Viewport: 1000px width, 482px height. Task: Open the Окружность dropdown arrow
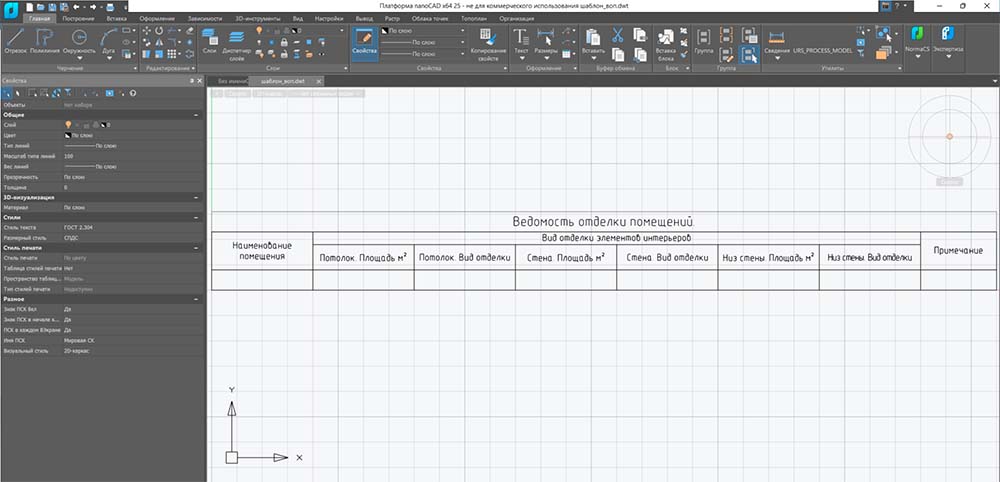(x=79, y=56)
